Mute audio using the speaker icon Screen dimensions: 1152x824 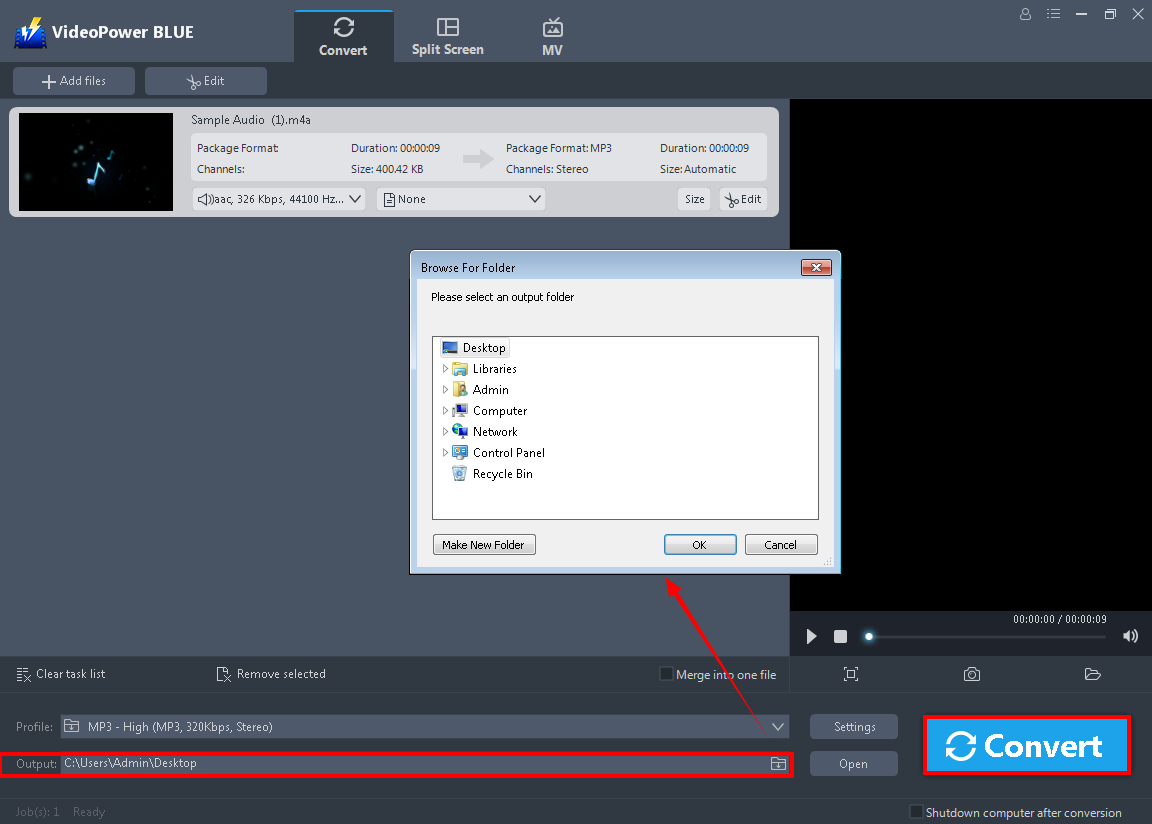pos(1130,636)
